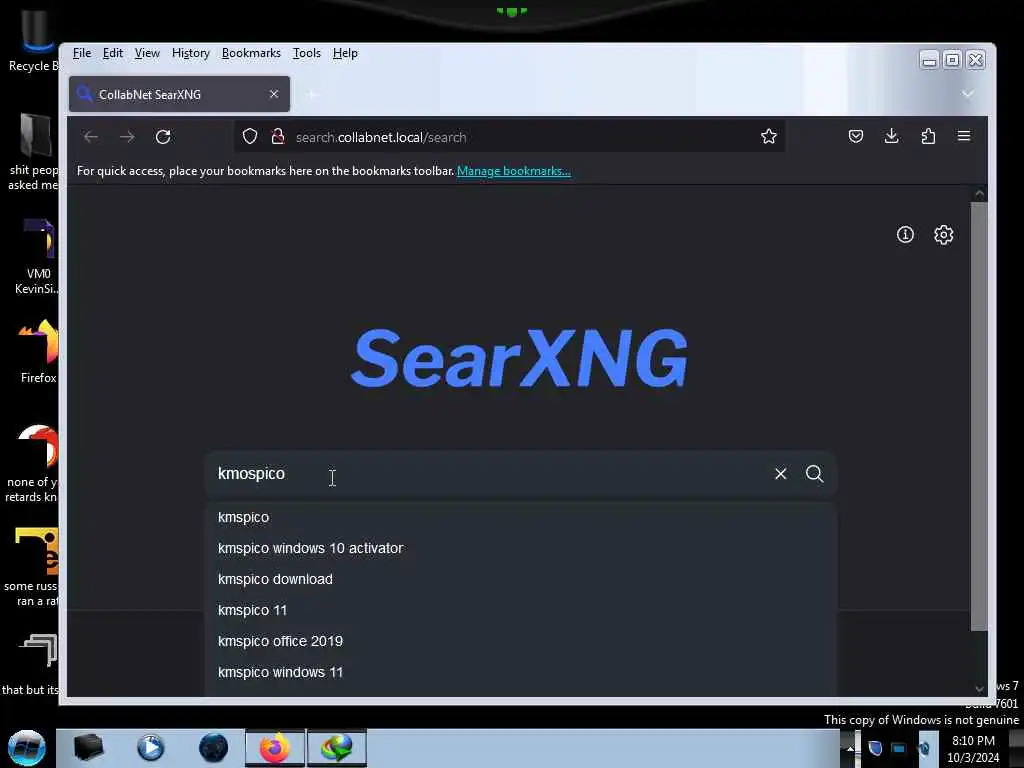Click the scrollbar down arrow
The image size is (1024, 768).
[x=979, y=689]
